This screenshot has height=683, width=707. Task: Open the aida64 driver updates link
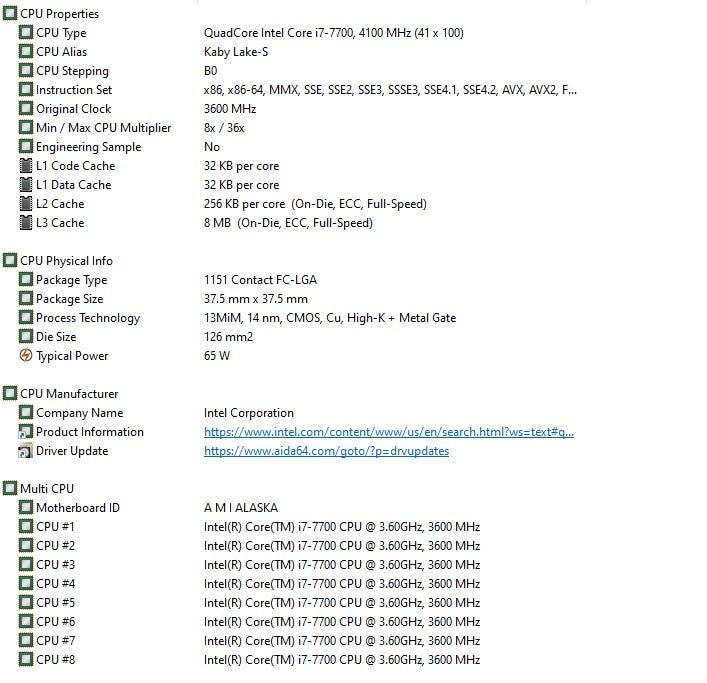(326, 451)
